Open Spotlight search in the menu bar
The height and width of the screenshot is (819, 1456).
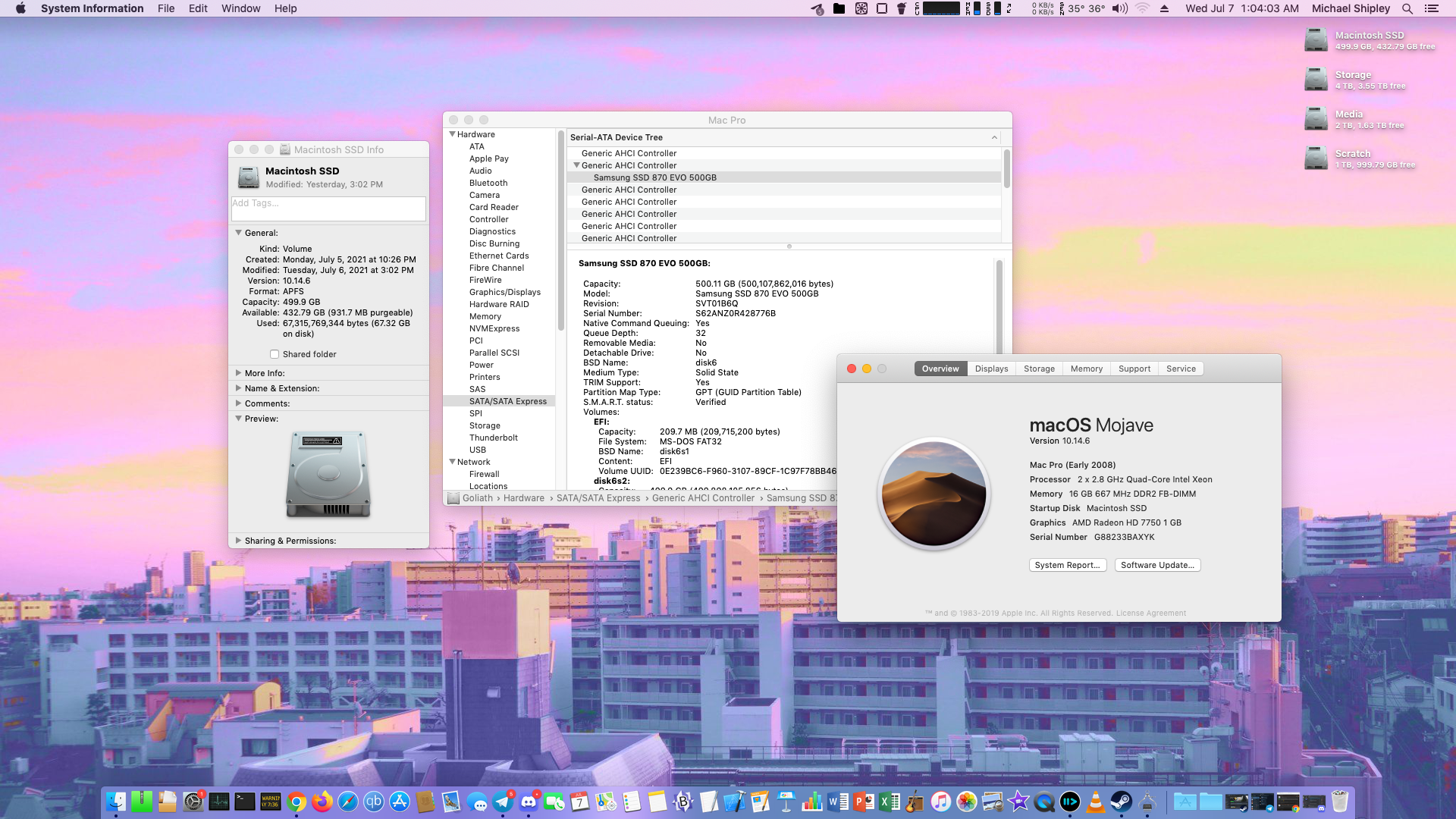(x=1407, y=8)
